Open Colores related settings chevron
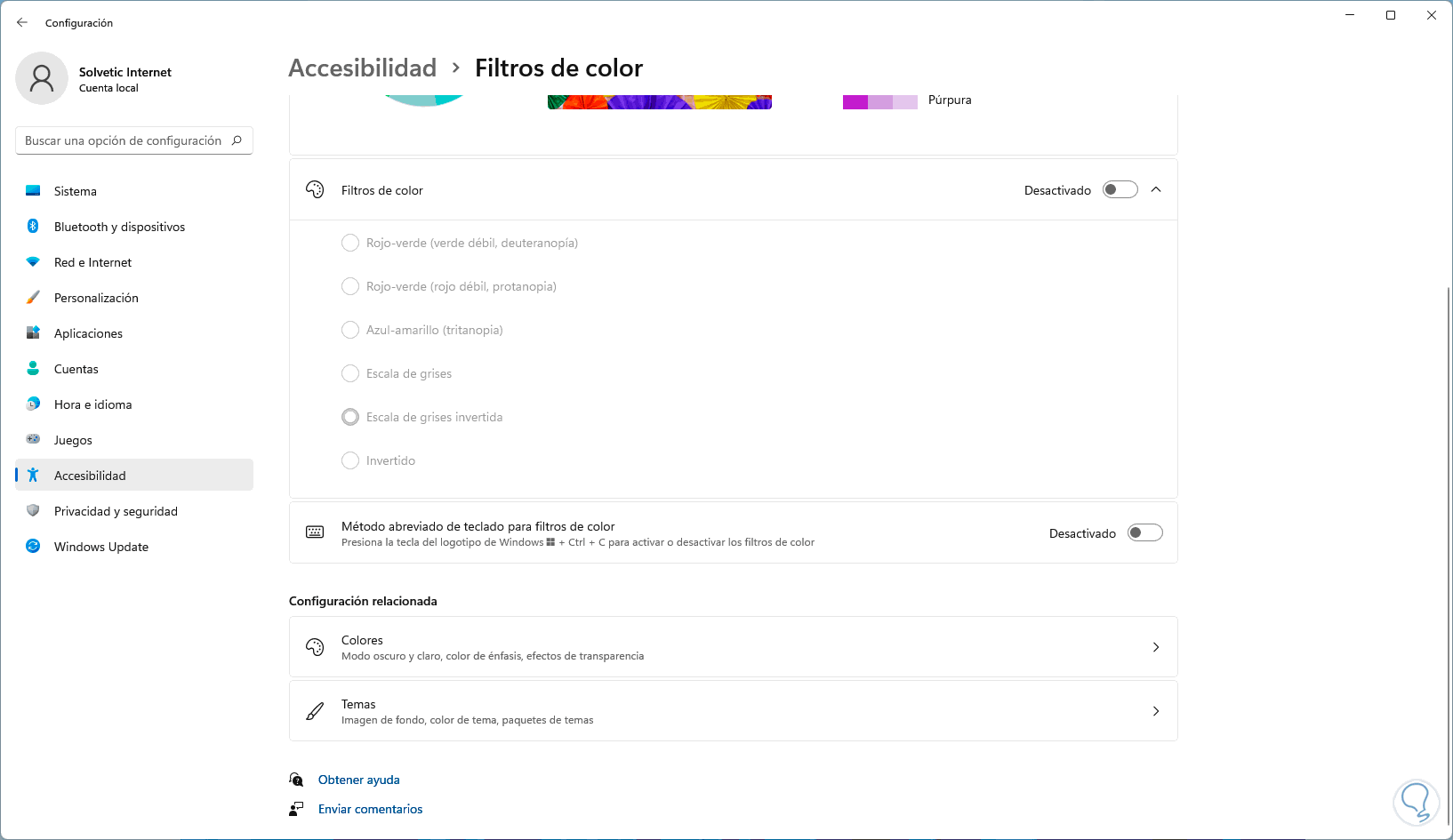 pos(1156,647)
